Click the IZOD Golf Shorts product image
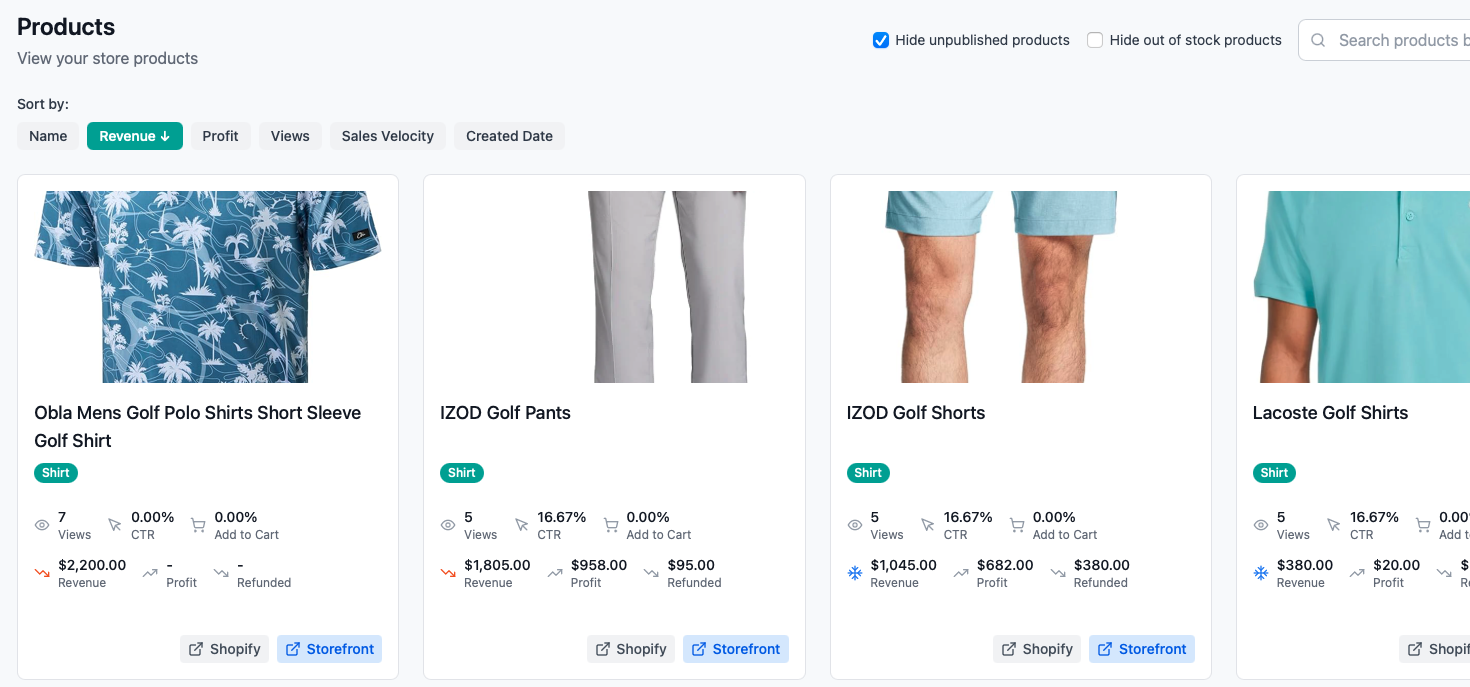 coord(1020,287)
